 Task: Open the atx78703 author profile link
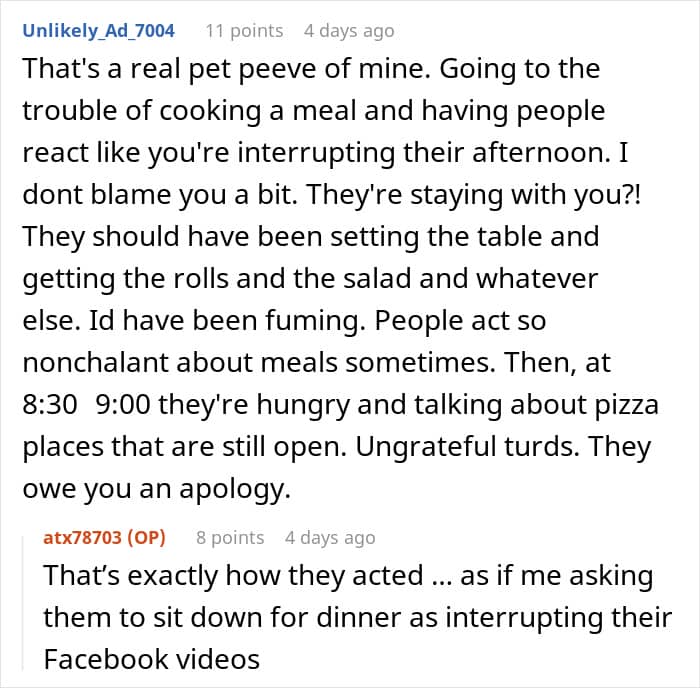82,538
